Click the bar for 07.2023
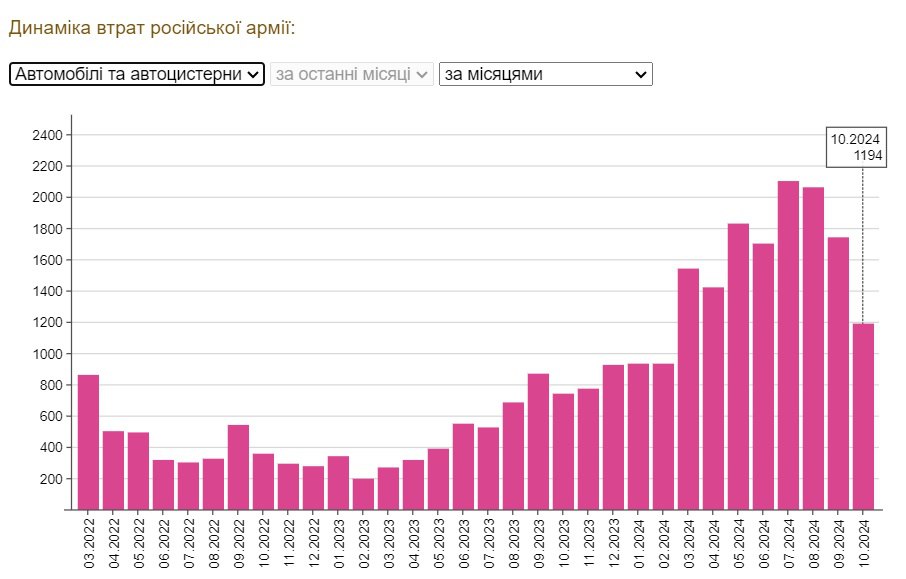Viewport: 906px width, 579px height. click(488, 469)
